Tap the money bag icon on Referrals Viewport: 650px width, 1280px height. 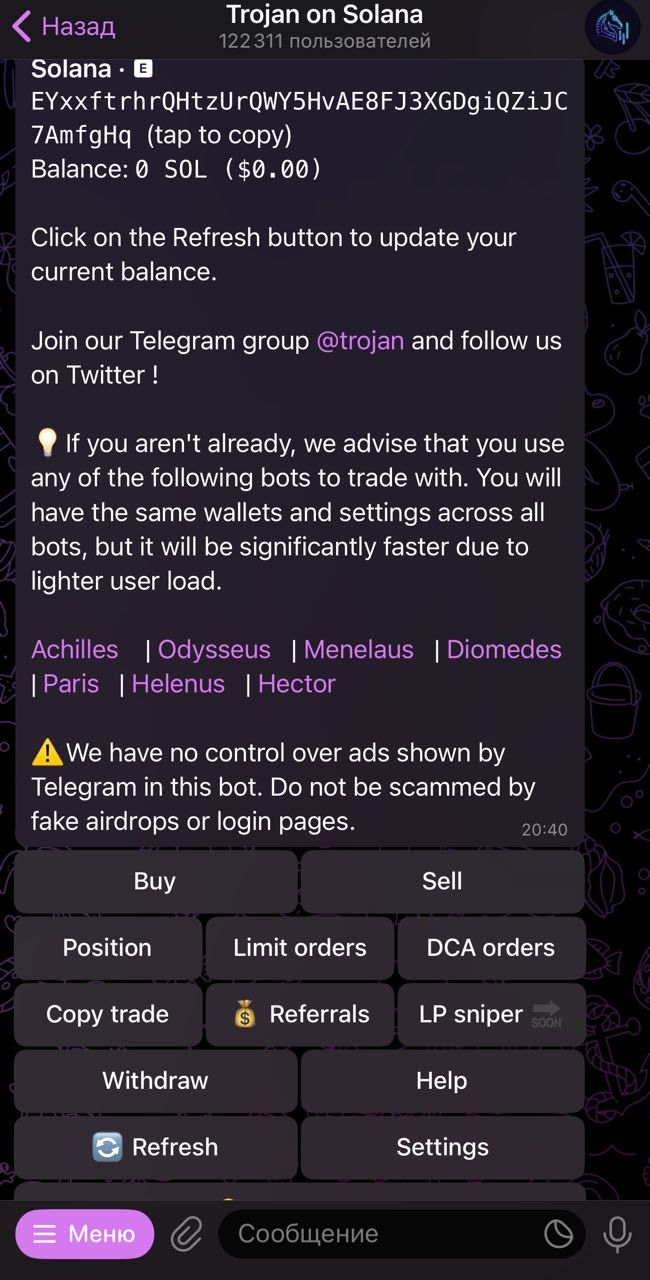(x=243, y=1014)
